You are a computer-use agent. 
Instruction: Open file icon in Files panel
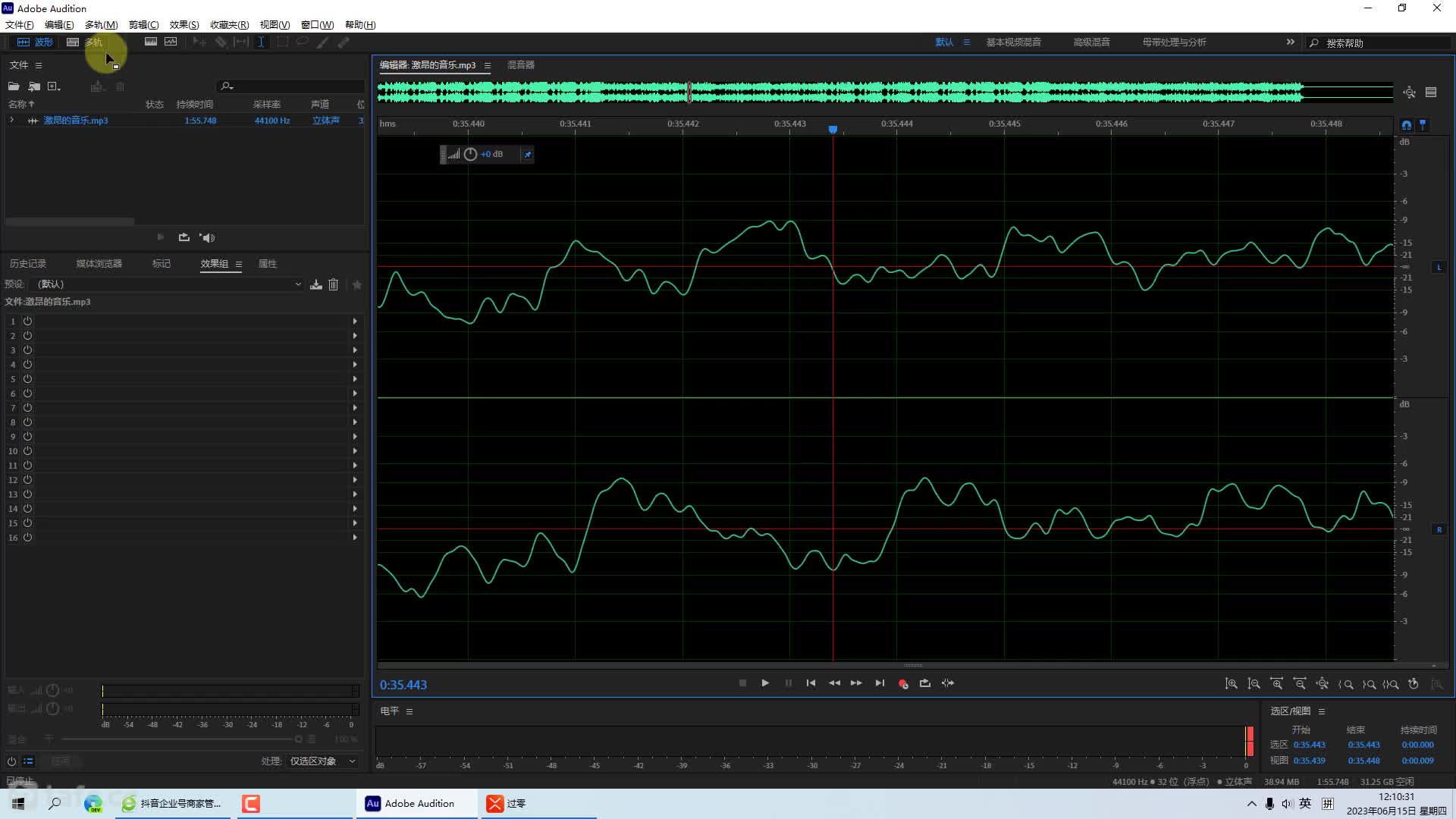coord(14,86)
